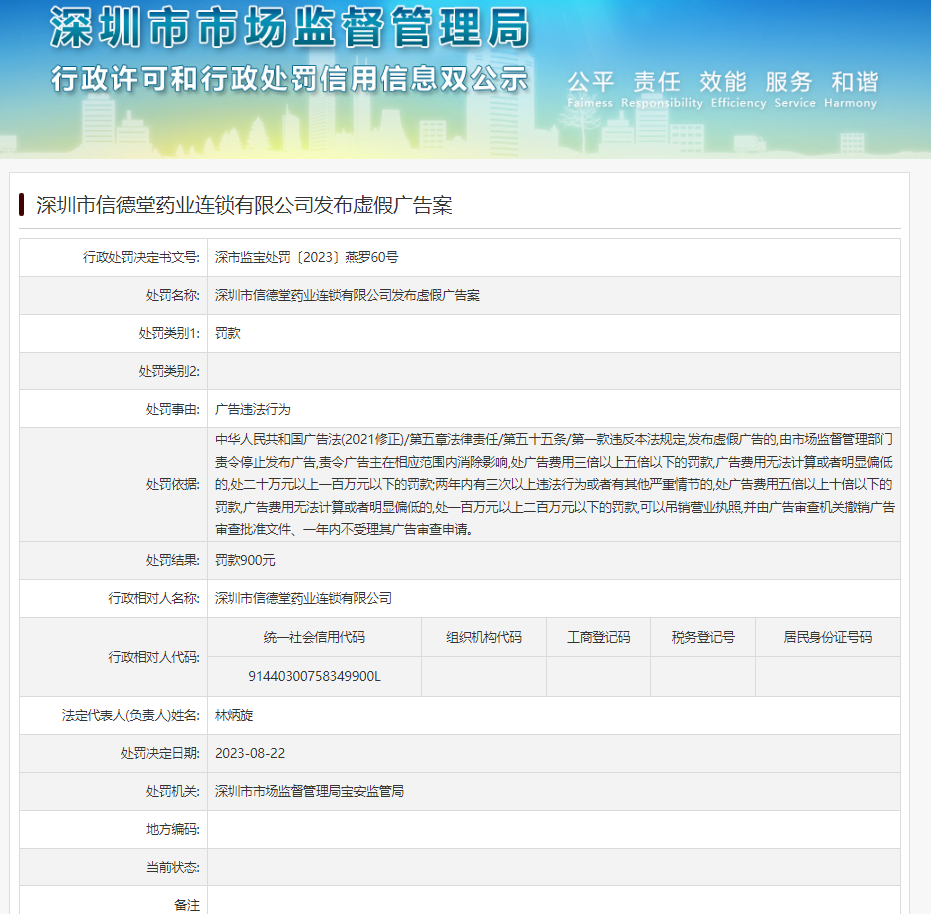Image resolution: width=931 pixels, height=914 pixels.
Task: Click the 处罚类别1 label
Action: tap(169, 333)
